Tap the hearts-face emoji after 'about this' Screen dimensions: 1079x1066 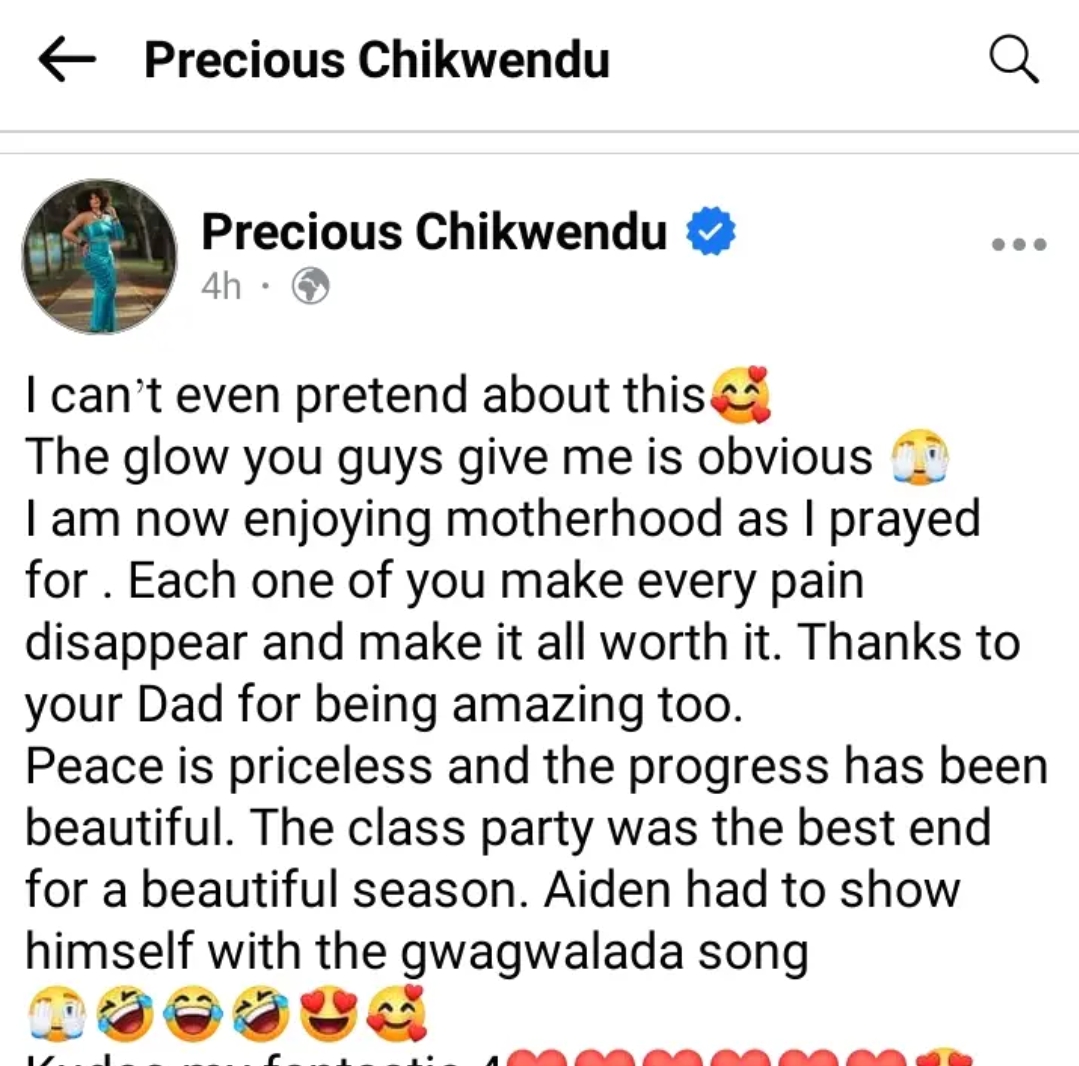(740, 394)
